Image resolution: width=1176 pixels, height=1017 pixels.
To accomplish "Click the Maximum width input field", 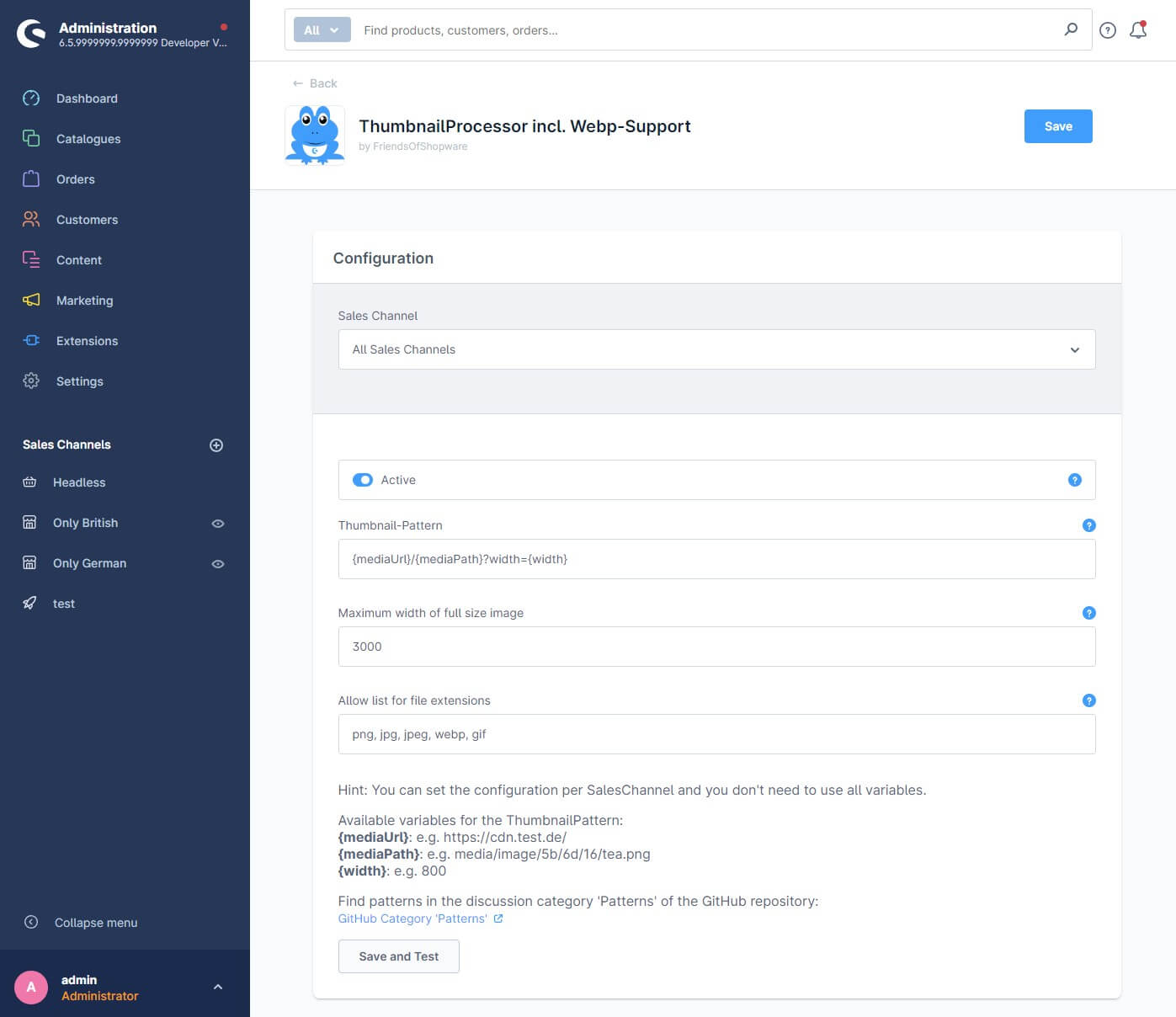I will (716, 647).
